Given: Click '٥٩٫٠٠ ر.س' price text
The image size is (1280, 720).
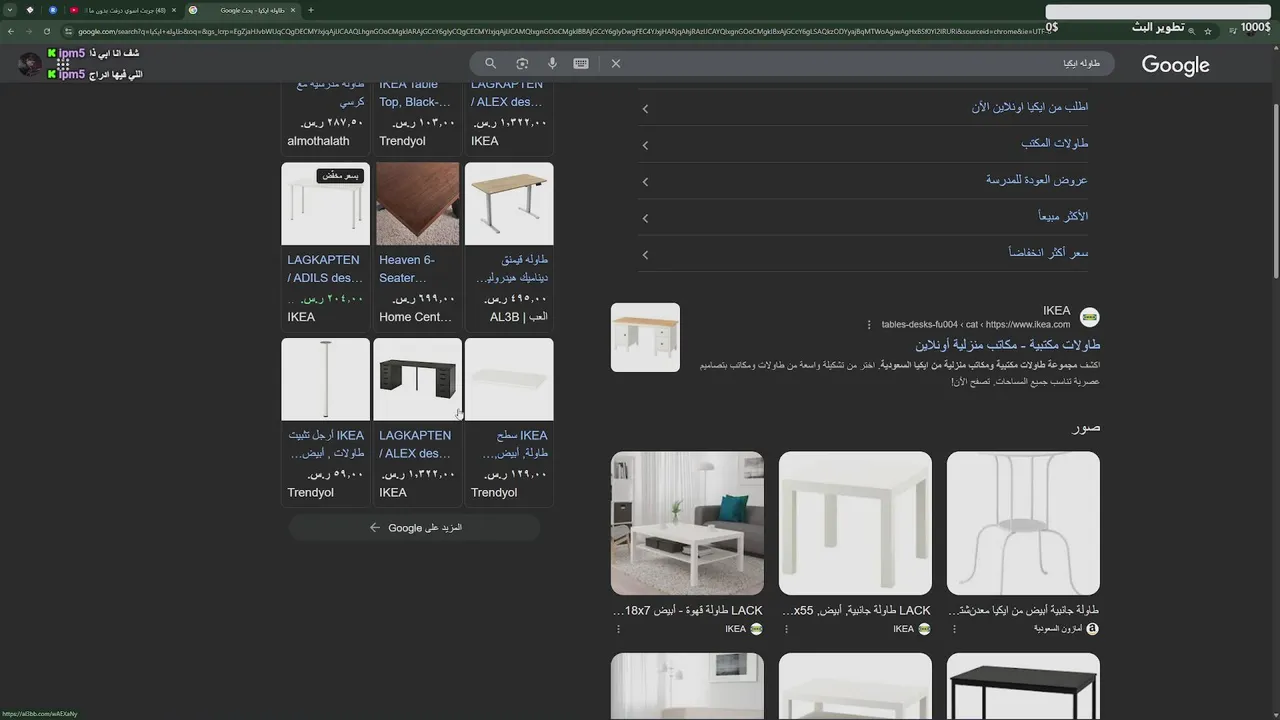Looking at the screenshot, I should [x=336, y=474].
